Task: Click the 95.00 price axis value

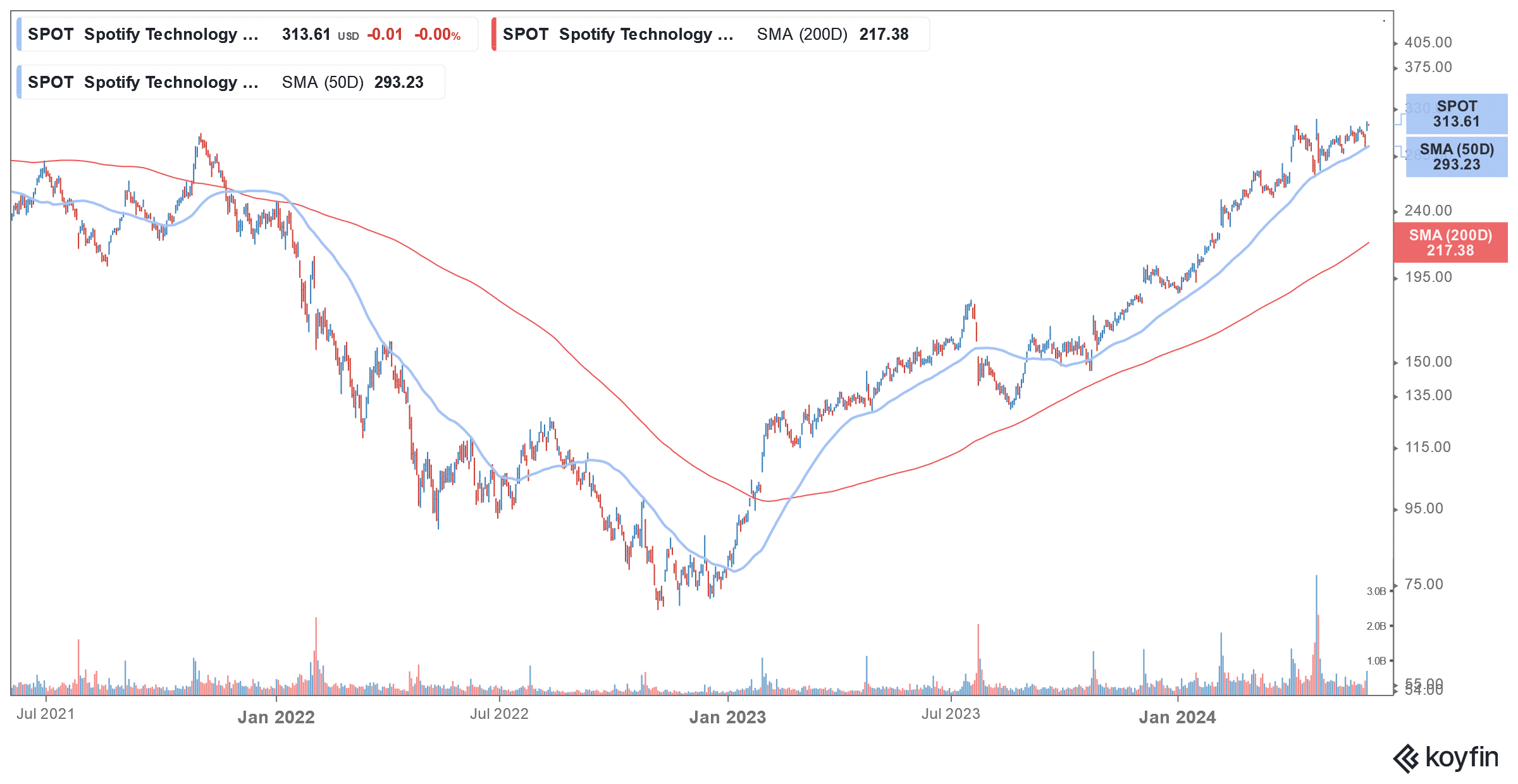Action: click(1424, 508)
